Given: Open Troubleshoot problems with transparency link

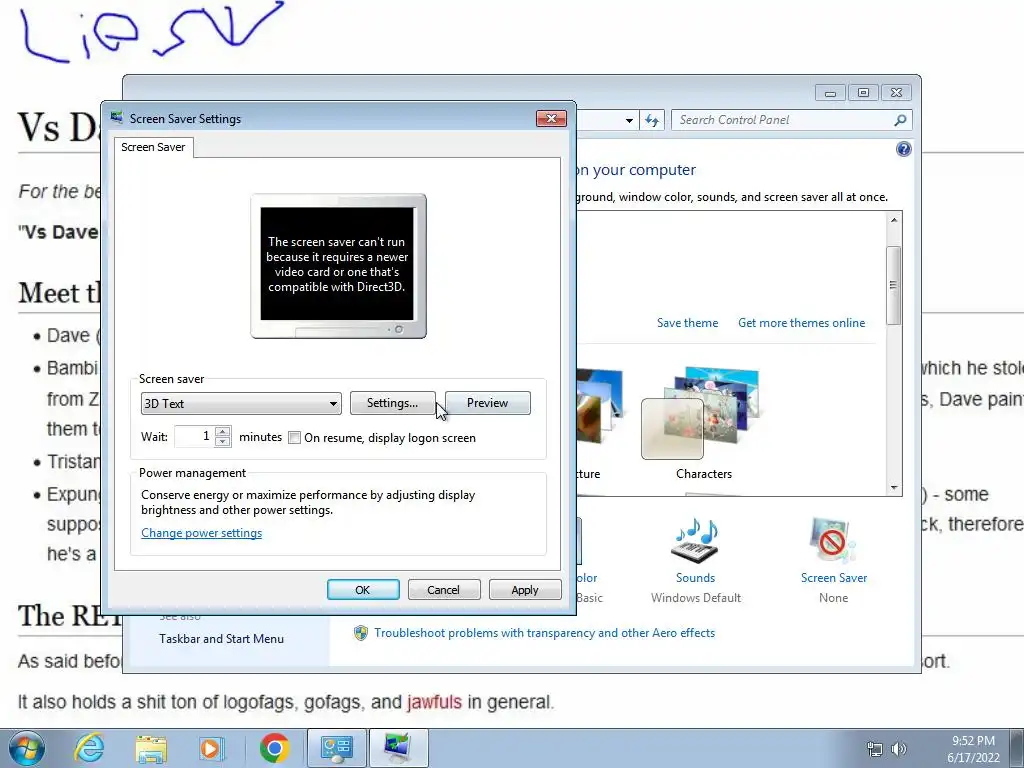Looking at the screenshot, I should click(x=544, y=633).
